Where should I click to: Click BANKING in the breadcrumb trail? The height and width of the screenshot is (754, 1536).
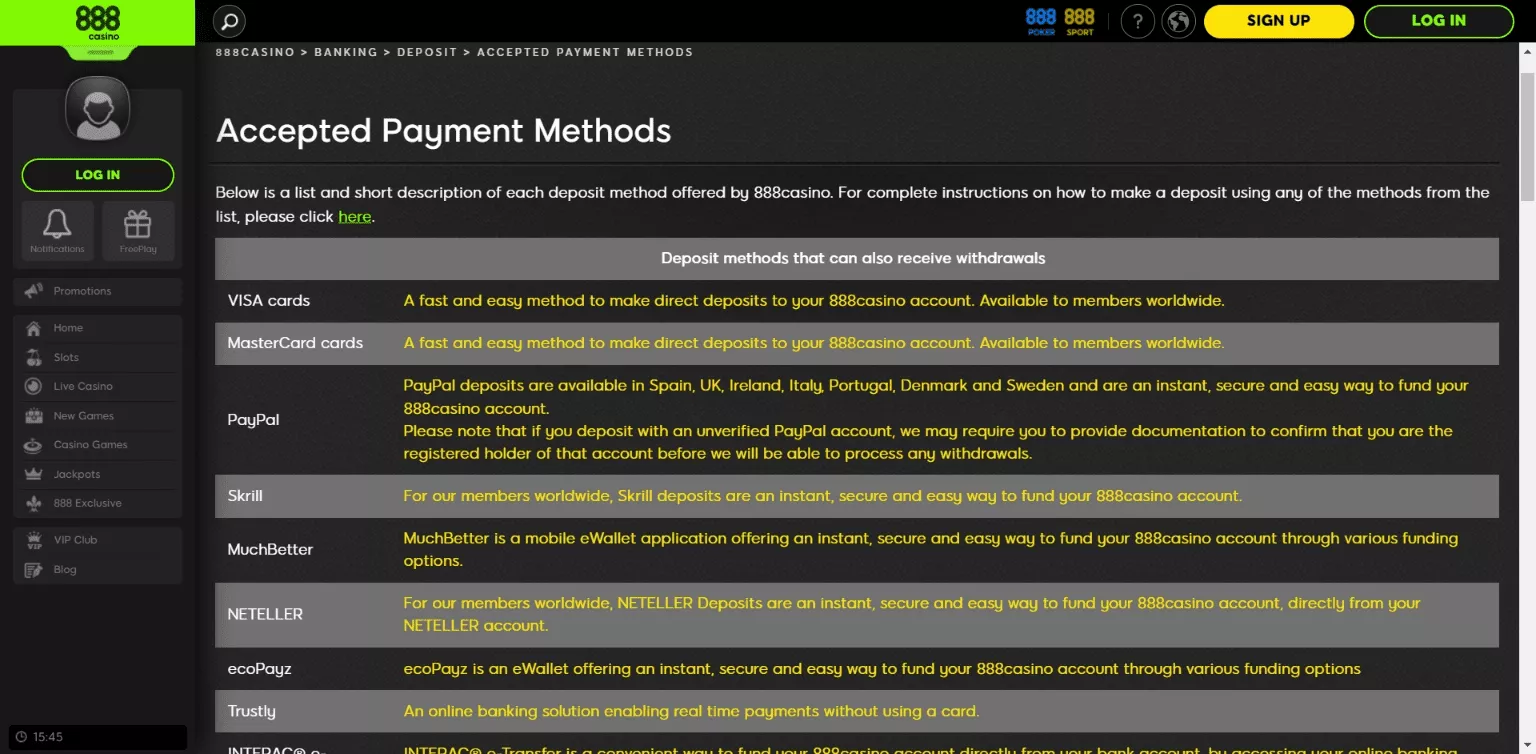[346, 52]
